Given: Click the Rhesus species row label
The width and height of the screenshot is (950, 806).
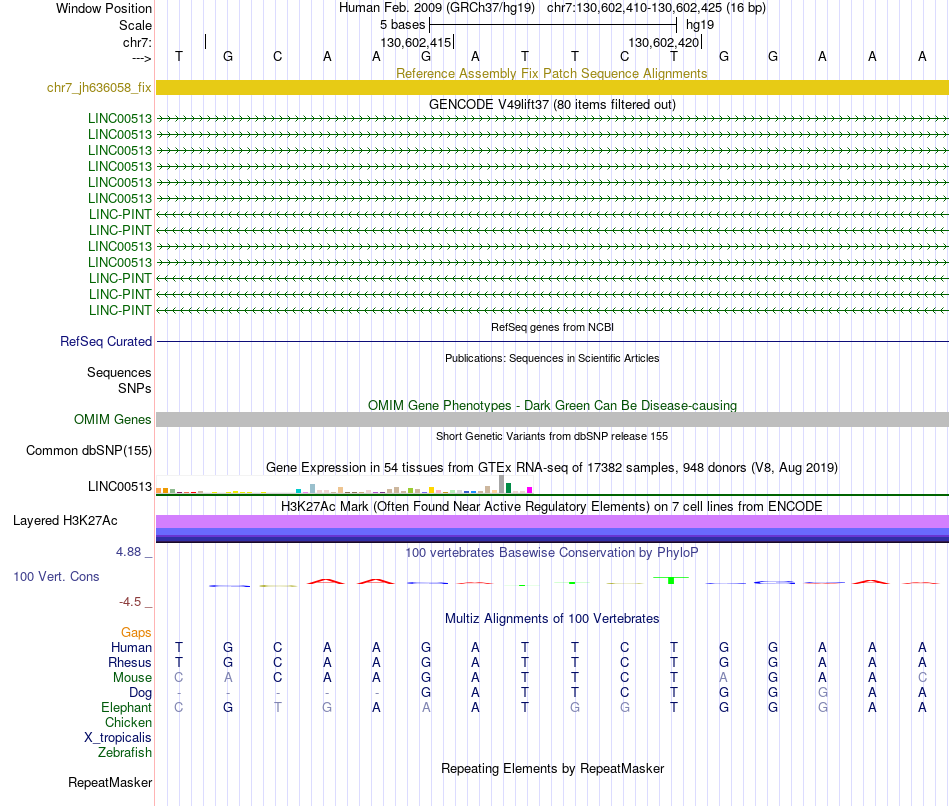Looking at the screenshot, I should [x=130, y=663].
